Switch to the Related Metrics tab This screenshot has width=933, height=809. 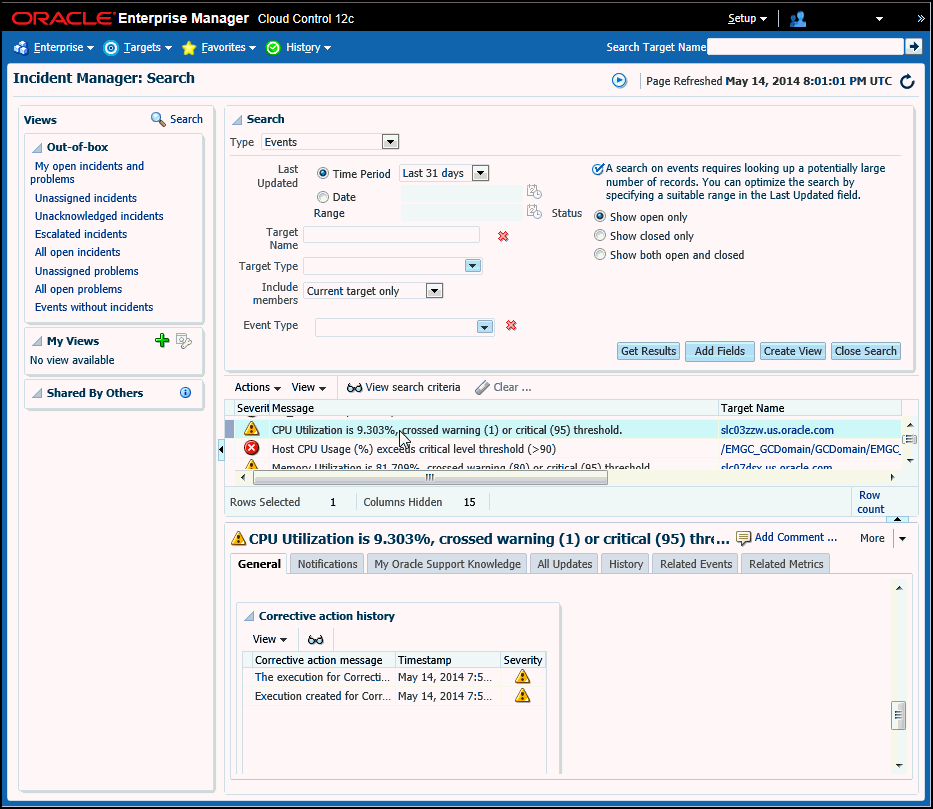click(785, 564)
